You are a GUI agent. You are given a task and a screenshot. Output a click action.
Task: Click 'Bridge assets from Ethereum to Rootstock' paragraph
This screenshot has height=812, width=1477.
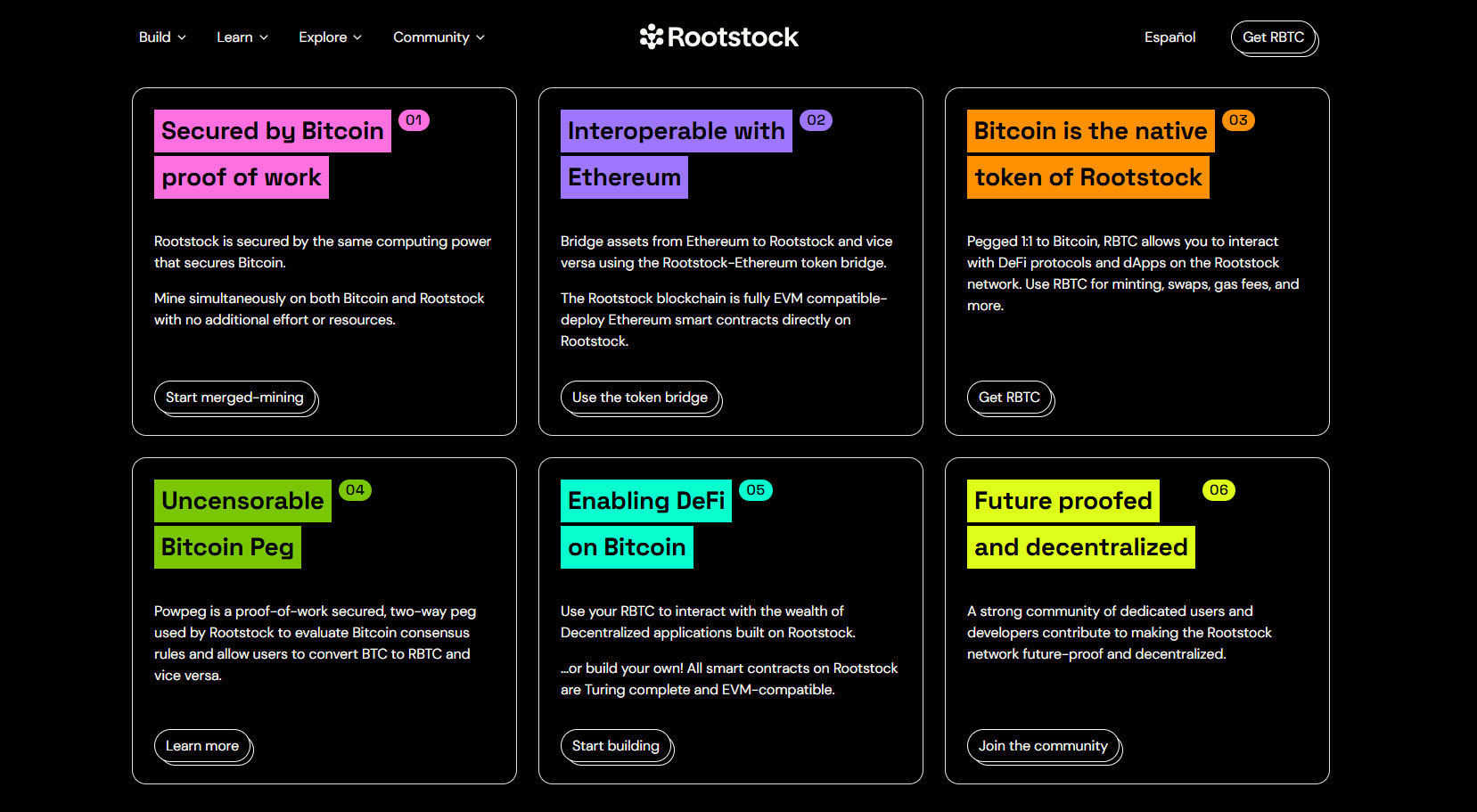pyautogui.click(x=726, y=252)
